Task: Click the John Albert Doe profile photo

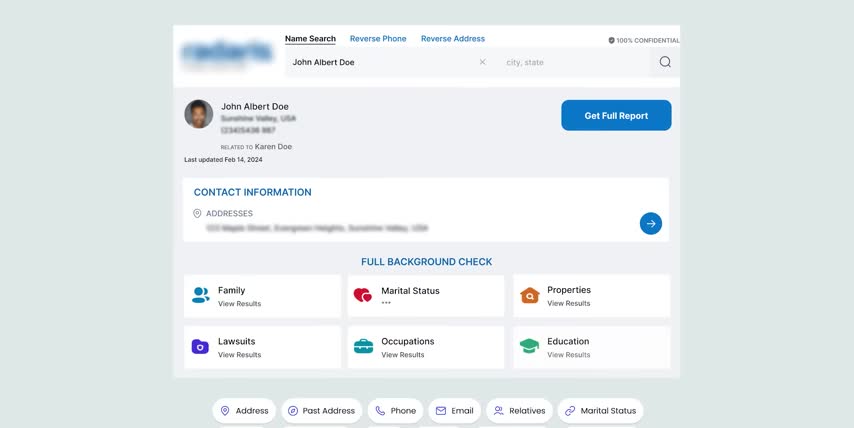Action: tap(199, 114)
